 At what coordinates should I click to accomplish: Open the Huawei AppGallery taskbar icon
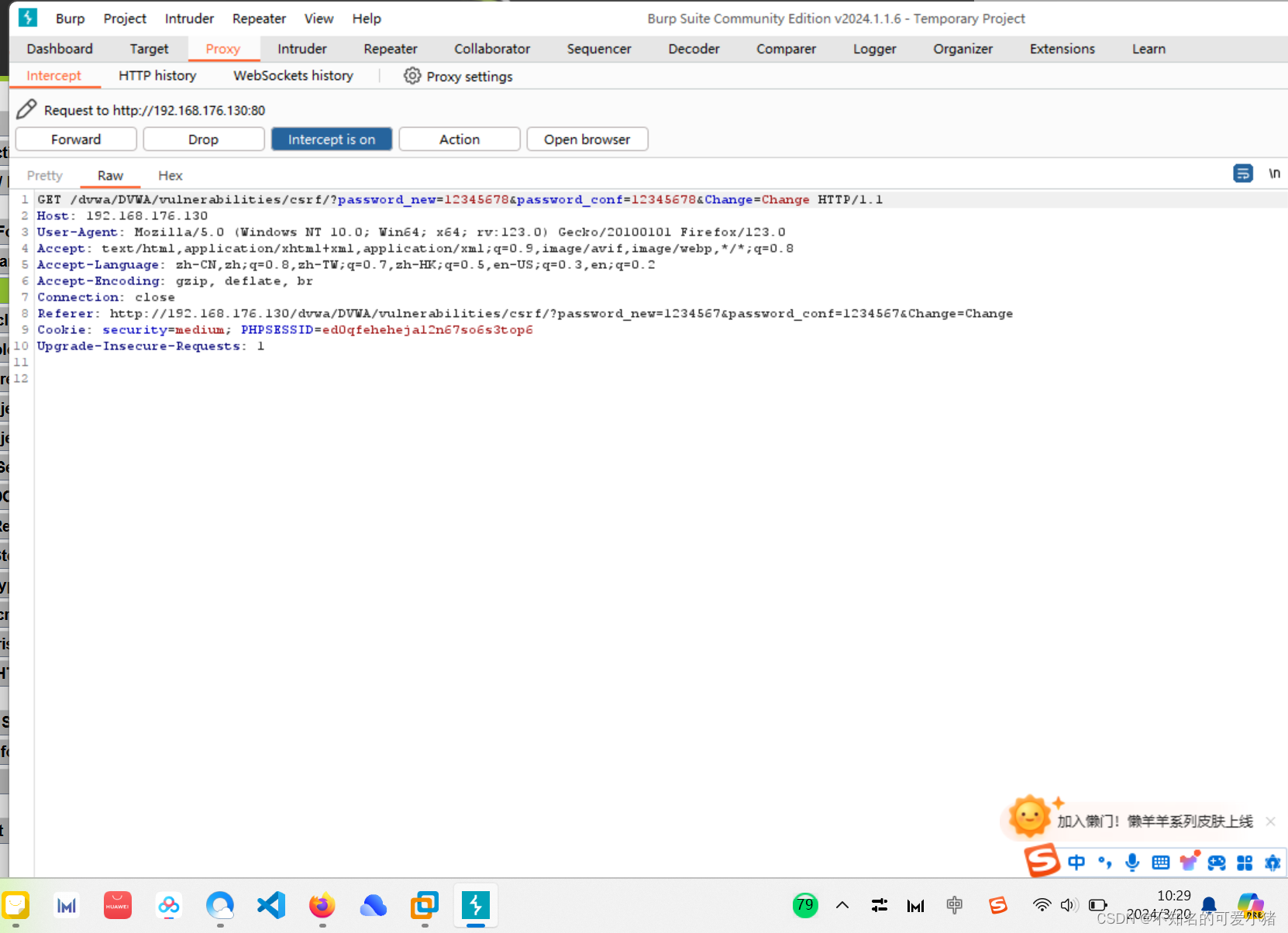(x=118, y=905)
